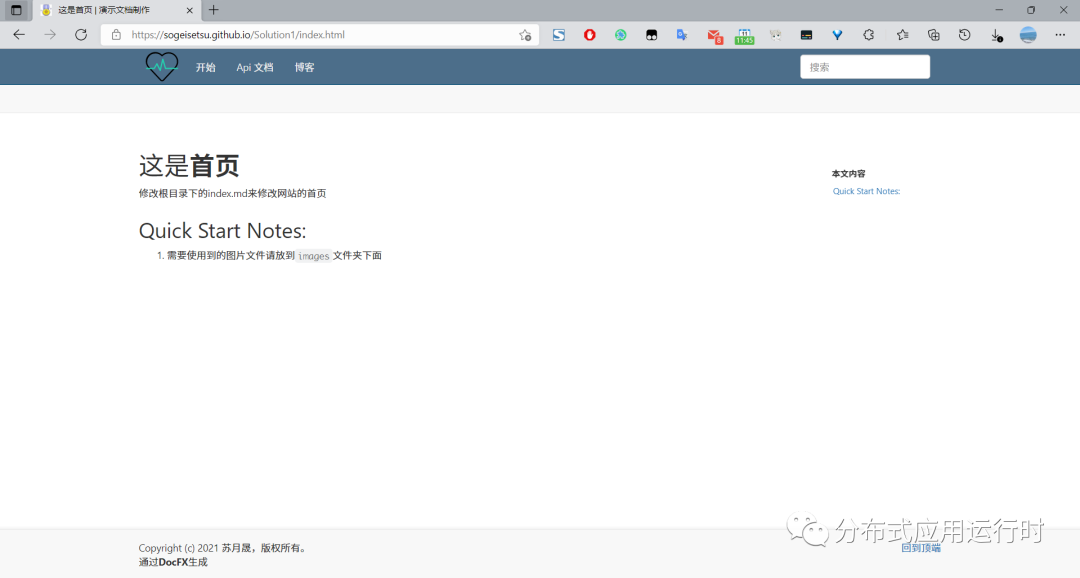
Task: Click the favorites star icon in toolbar
Action: [x=901, y=34]
